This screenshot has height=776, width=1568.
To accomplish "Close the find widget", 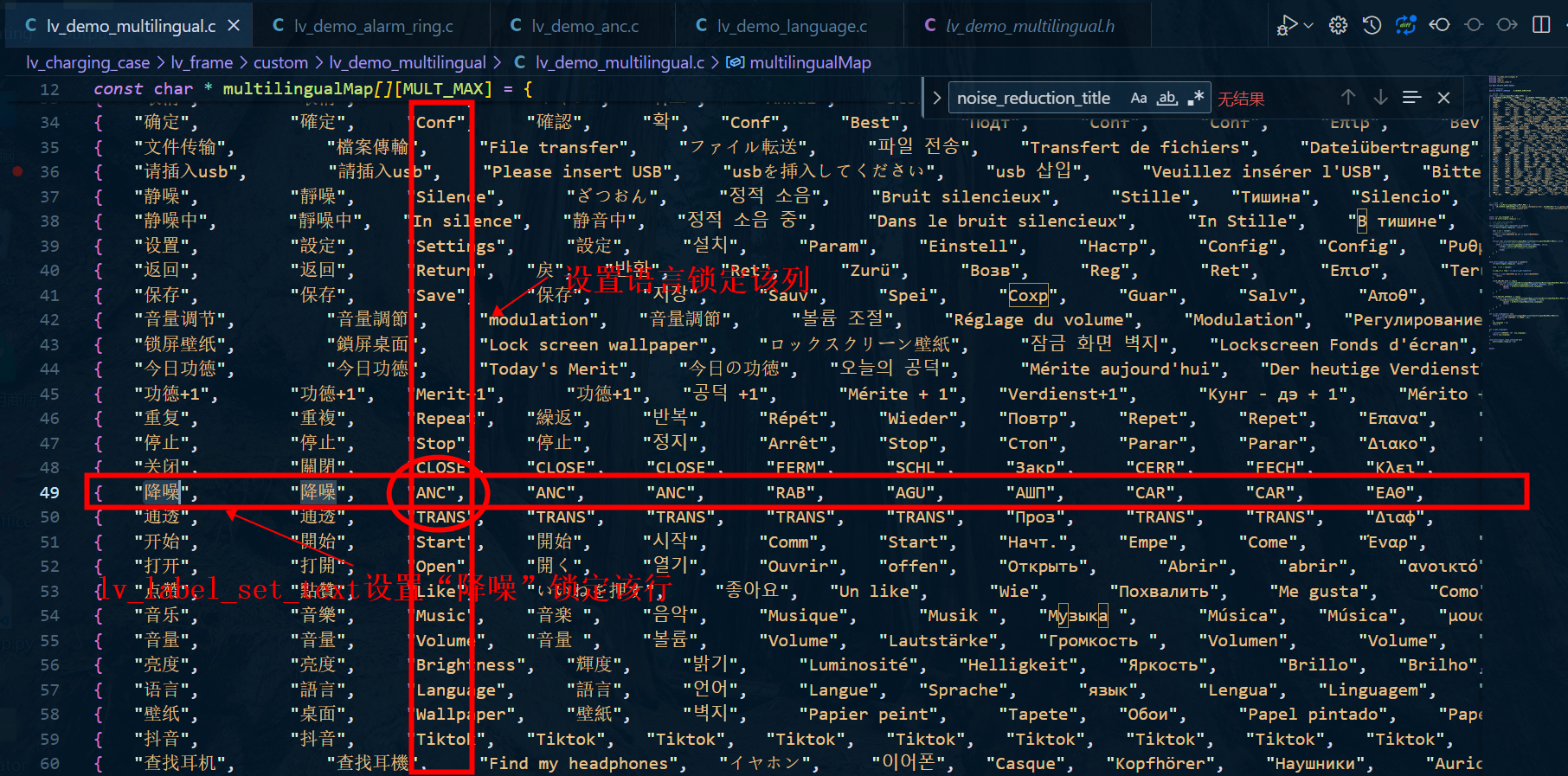I will click(1443, 98).
